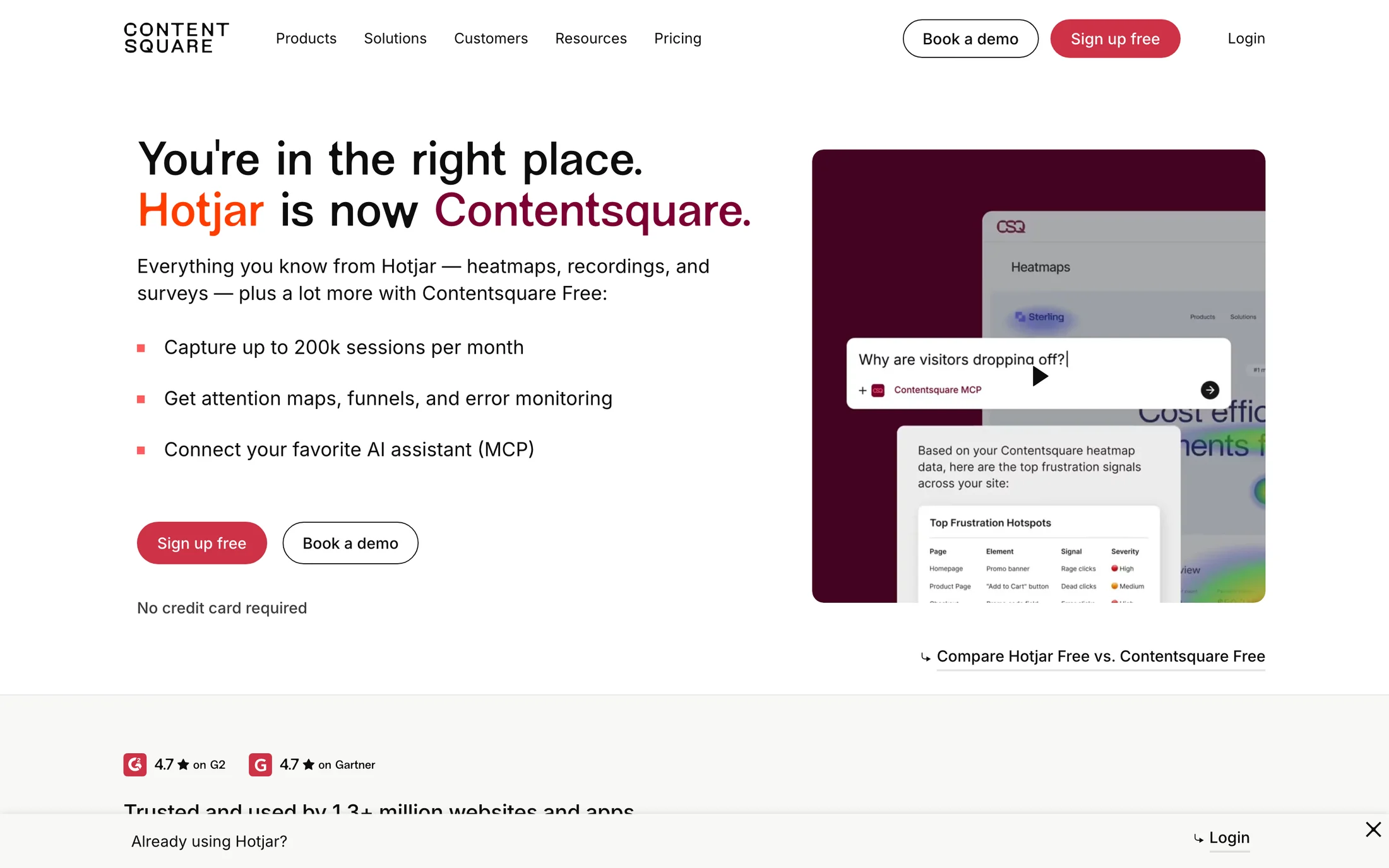Click the arrow send icon in video preview
1389x868 pixels.
(1210, 390)
